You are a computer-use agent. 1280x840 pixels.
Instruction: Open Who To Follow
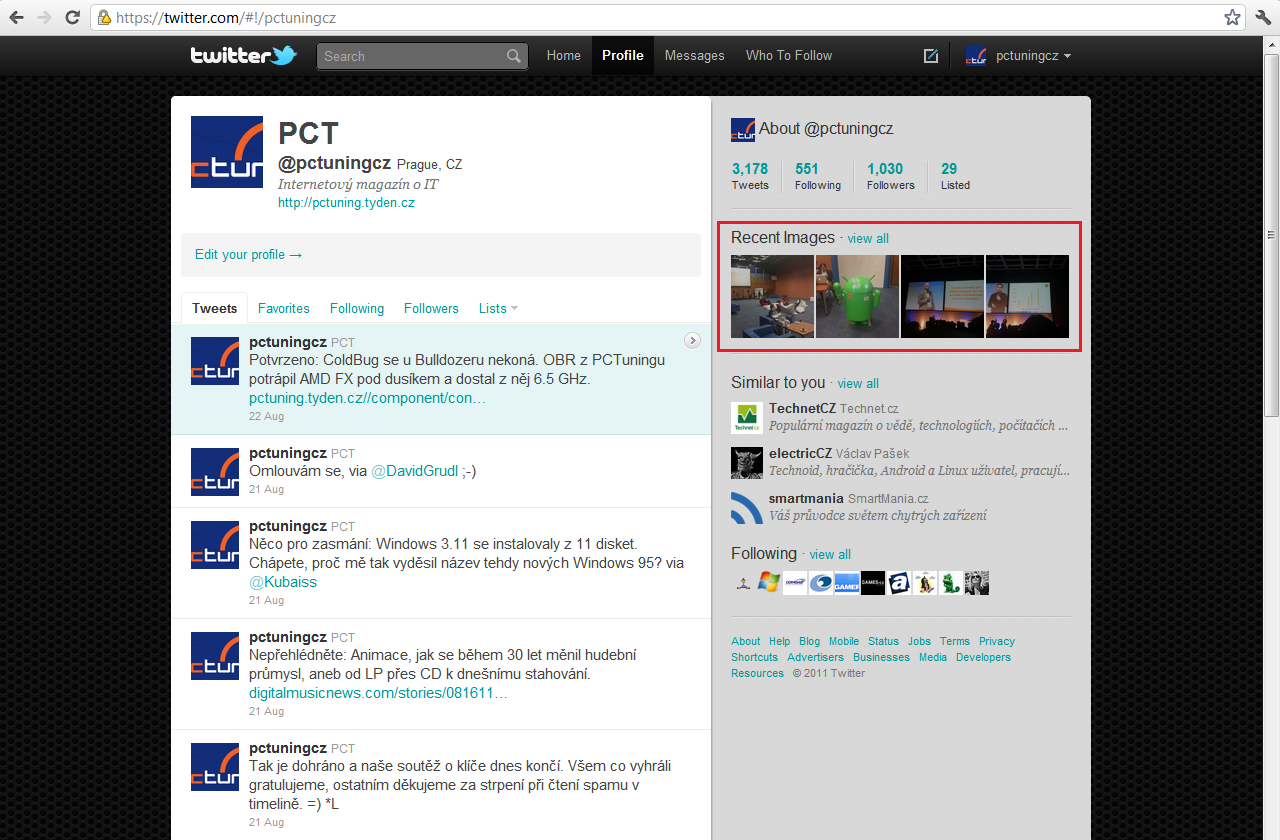[789, 56]
